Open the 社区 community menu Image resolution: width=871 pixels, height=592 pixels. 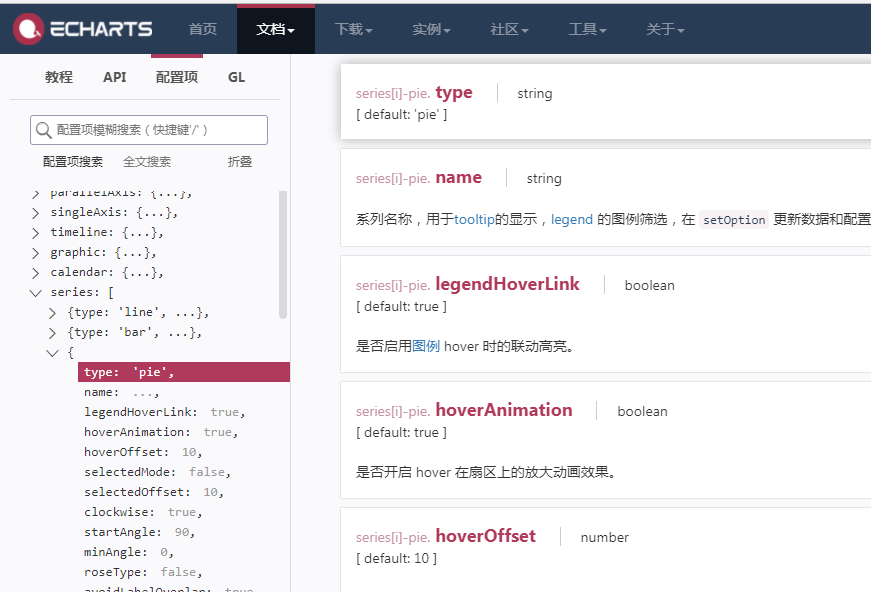point(507,29)
